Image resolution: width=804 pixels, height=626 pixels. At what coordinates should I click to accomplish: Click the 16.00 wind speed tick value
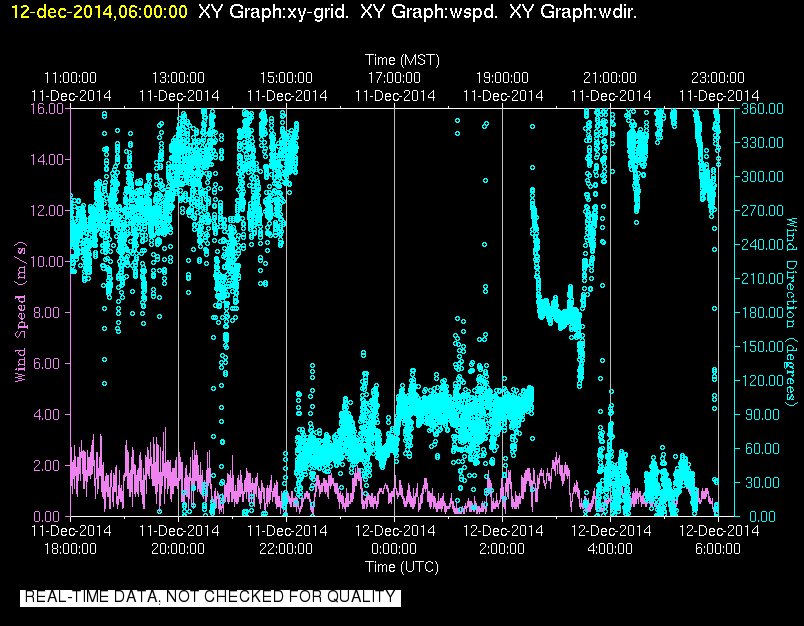pyautogui.click(x=47, y=109)
